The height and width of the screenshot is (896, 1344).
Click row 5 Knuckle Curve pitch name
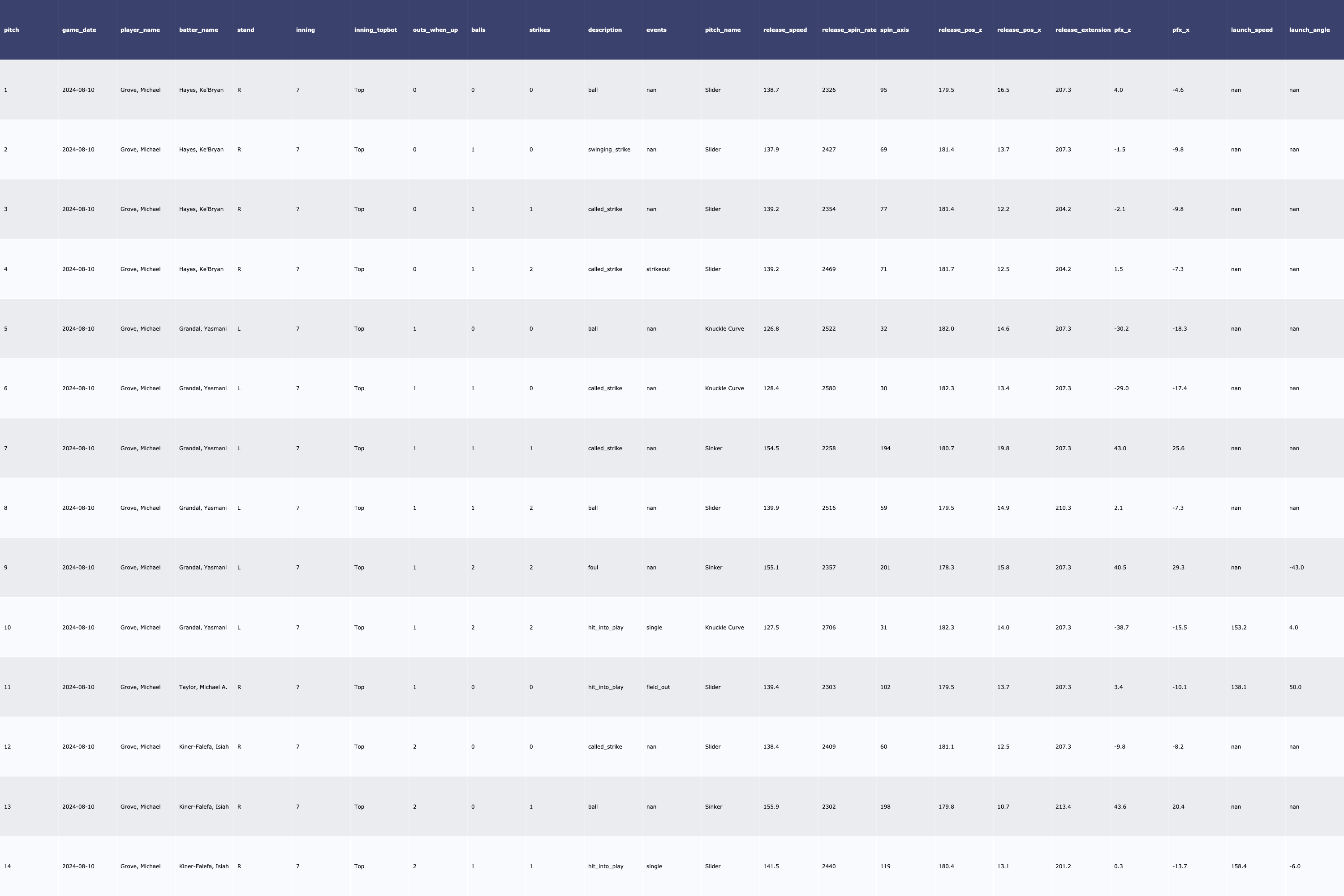point(724,328)
